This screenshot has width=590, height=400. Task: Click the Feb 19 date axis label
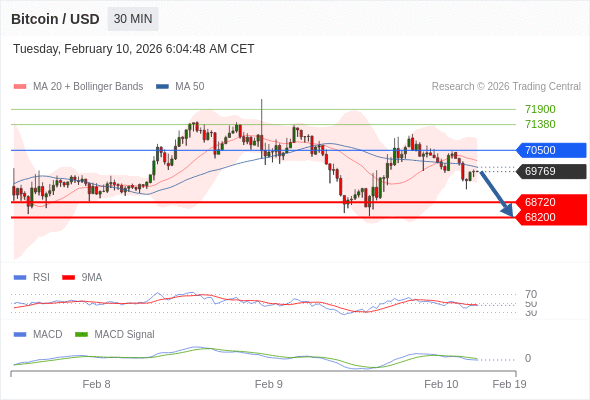point(509,384)
